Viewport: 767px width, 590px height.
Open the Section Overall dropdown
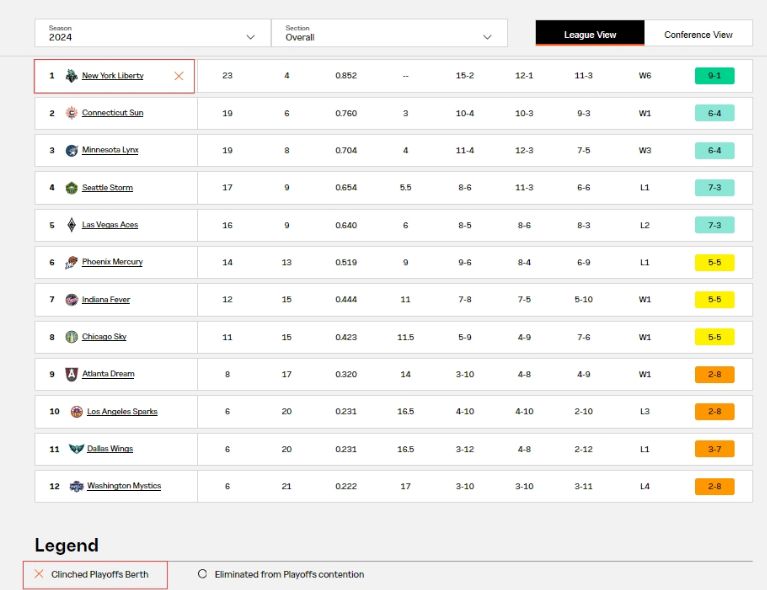pyautogui.click(x=389, y=33)
